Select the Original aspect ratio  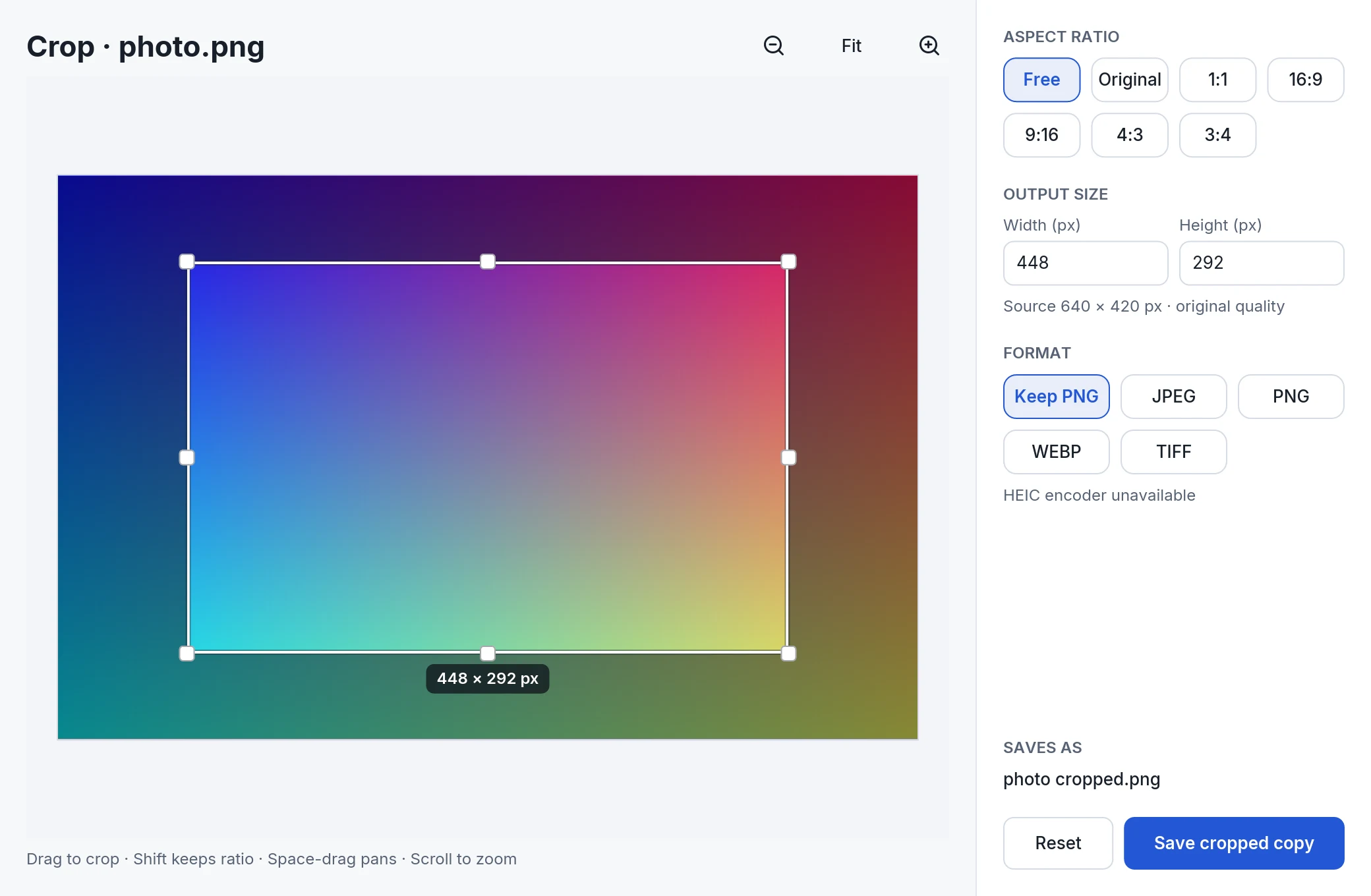[1130, 80]
